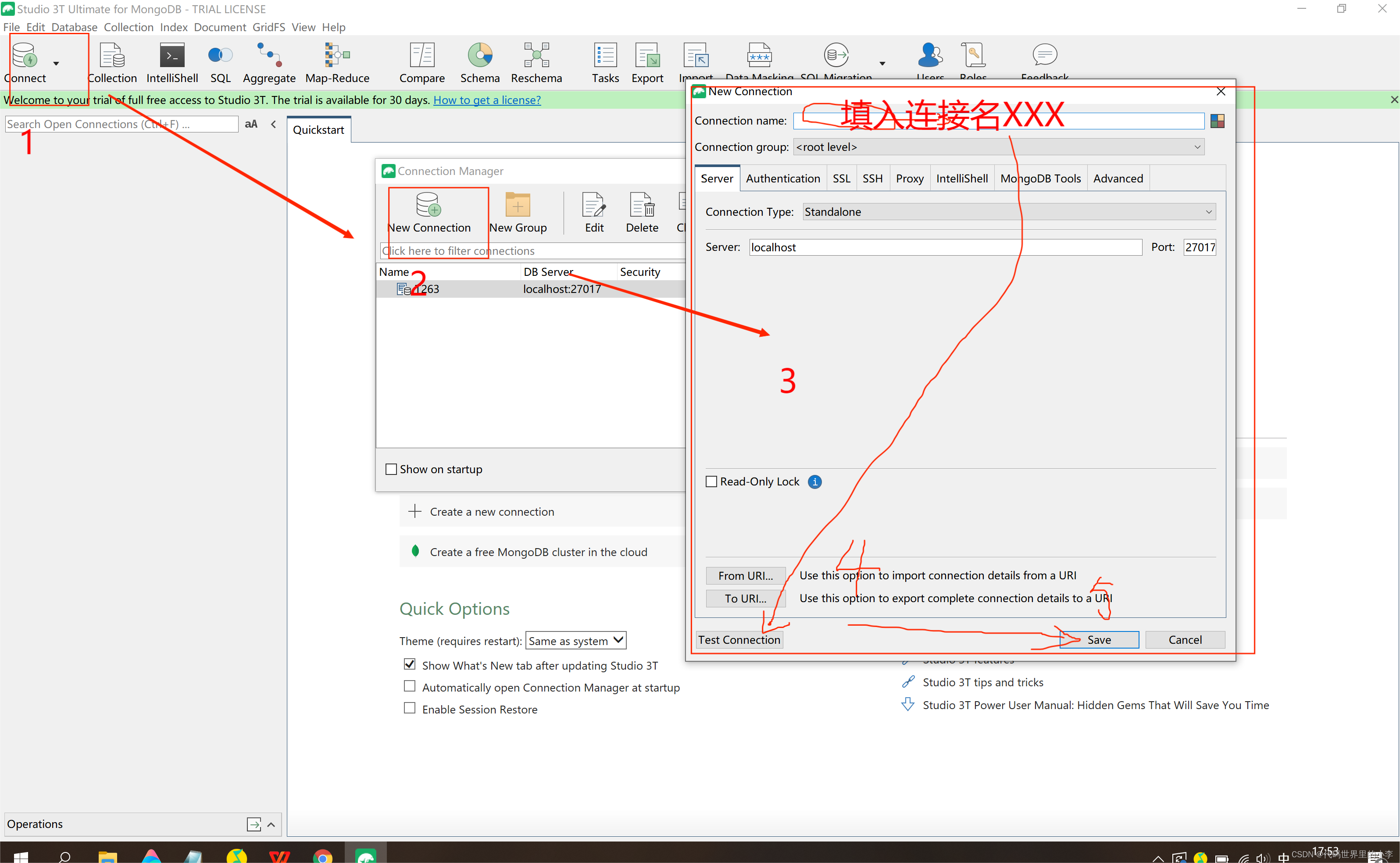Click Create a free MongoDB cluster in the cloud
The height and width of the screenshot is (863, 1400).
pos(538,552)
